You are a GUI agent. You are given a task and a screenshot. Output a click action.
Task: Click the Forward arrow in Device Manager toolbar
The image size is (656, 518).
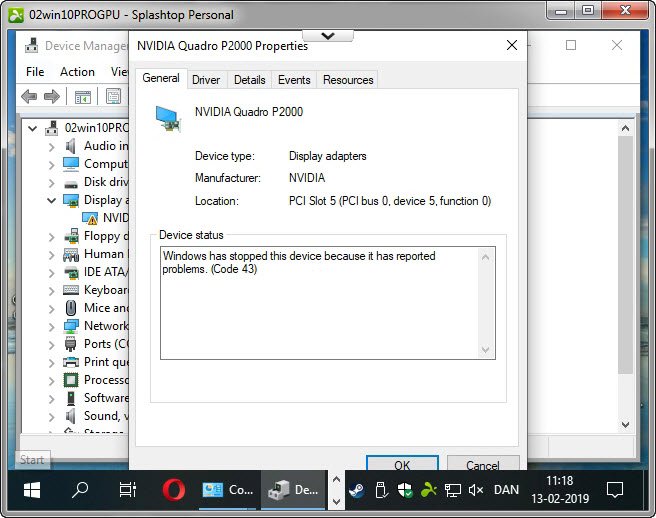pyautogui.click(x=52, y=97)
